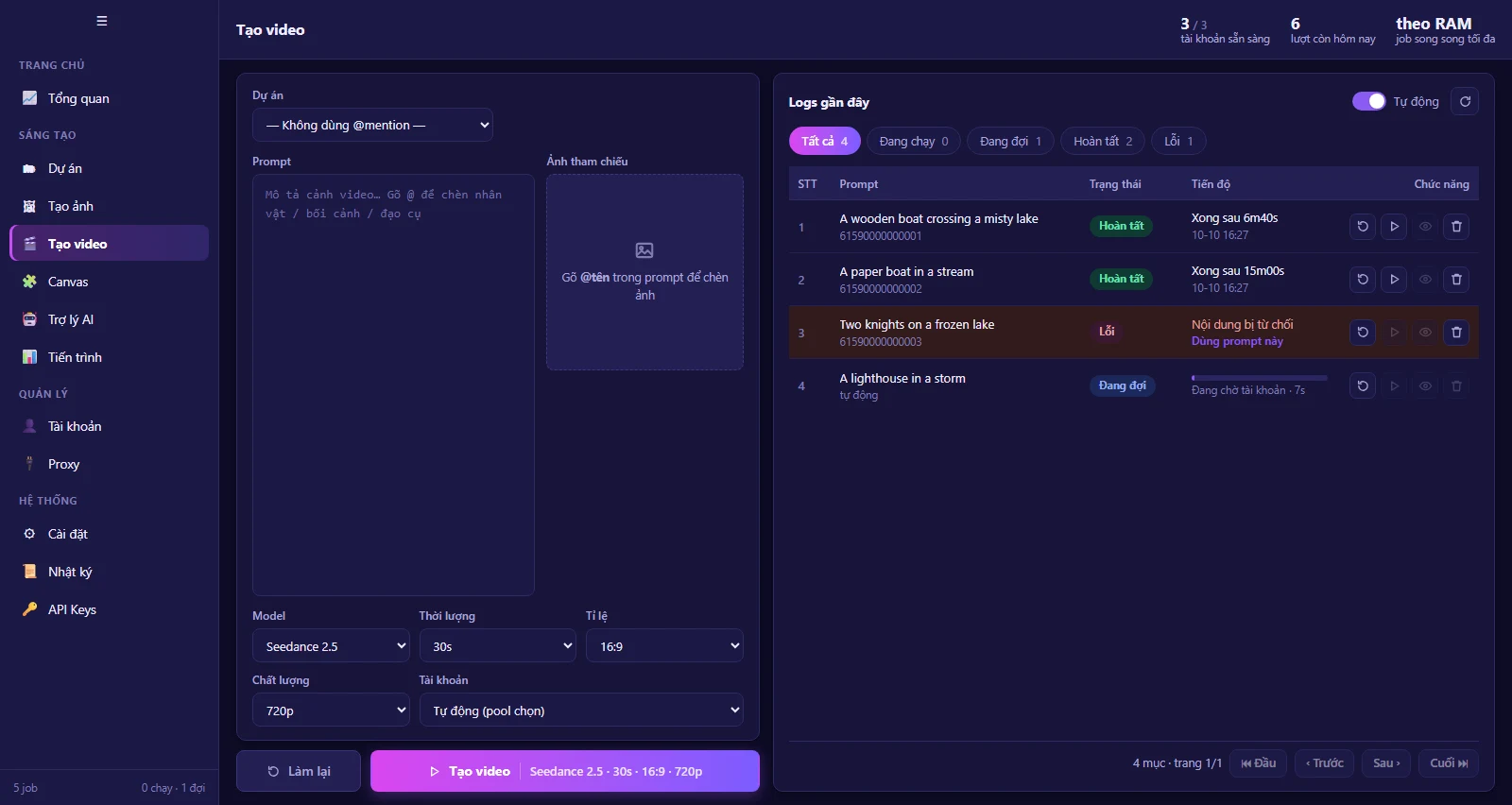Collapse sidebar with hamburger menu icon
Image resolution: width=1512 pixels, height=805 pixels.
coord(102,21)
